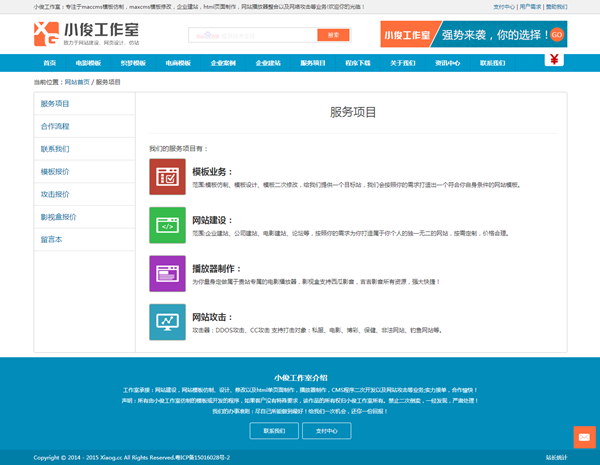Viewport: 600px width, 465px height.
Task: Click the 服务项目 page title
Action: pyautogui.click(x=353, y=112)
